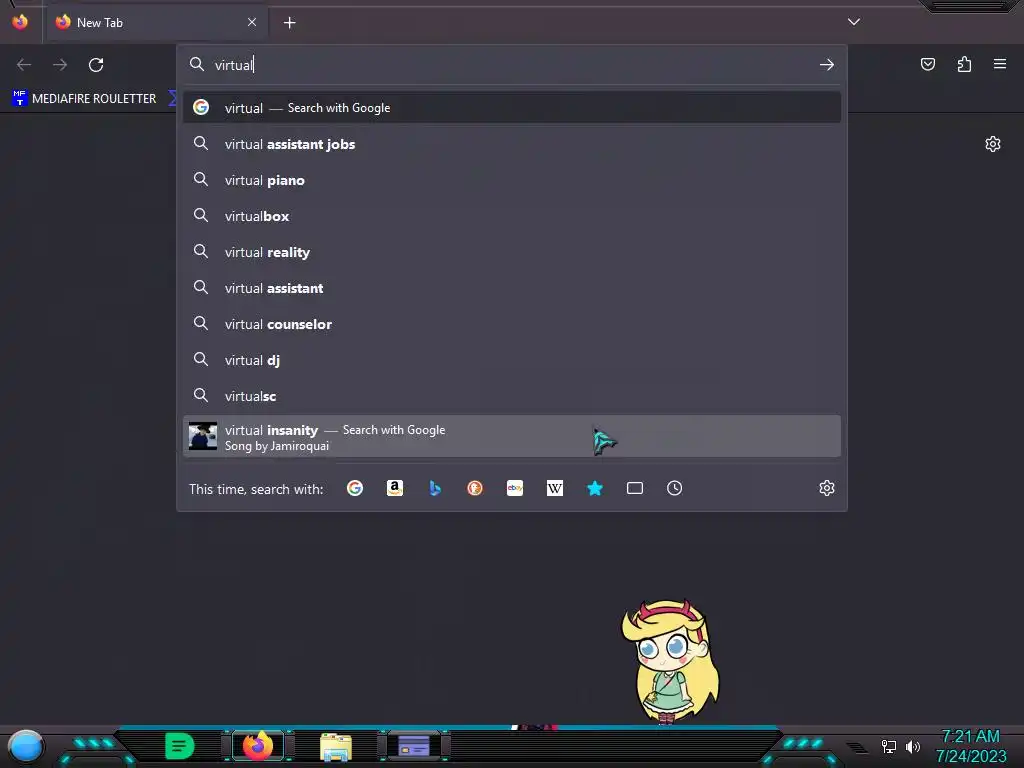Click the go arrow in the address bar
1024x768 pixels.
tap(827, 65)
